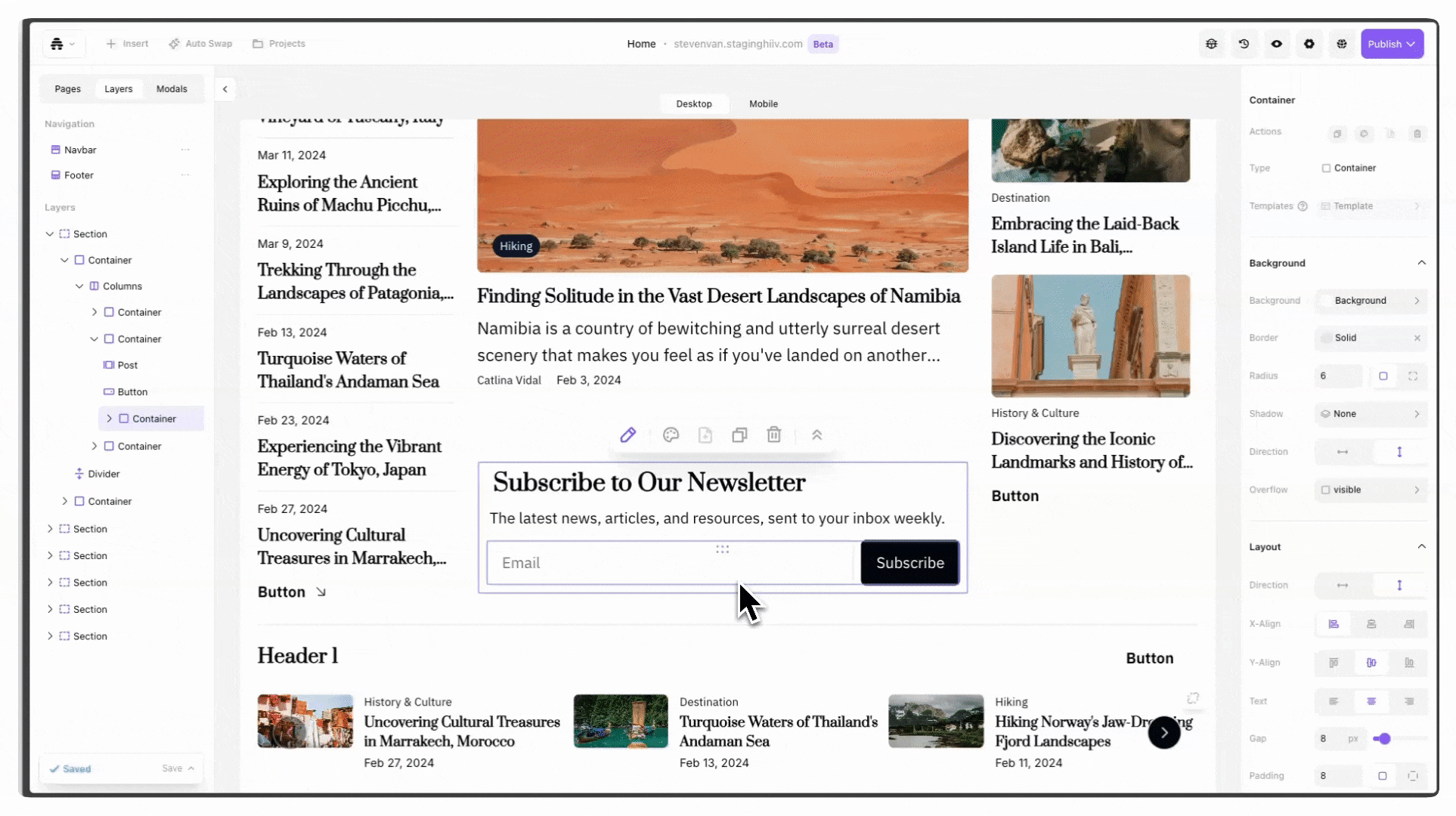Screen dimensions: 1456x816
Task: Switch to the Modals tab
Action: click(172, 89)
